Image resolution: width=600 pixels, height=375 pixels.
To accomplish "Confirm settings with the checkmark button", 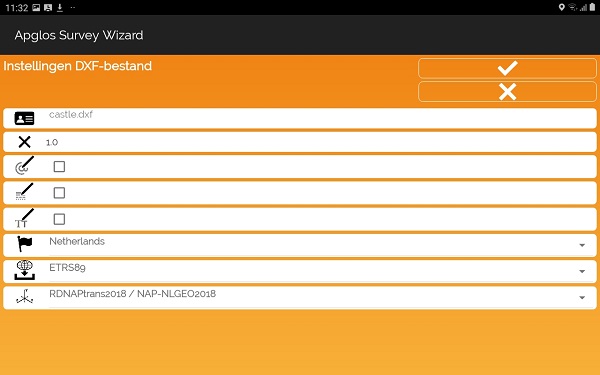I will pyautogui.click(x=507, y=68).
